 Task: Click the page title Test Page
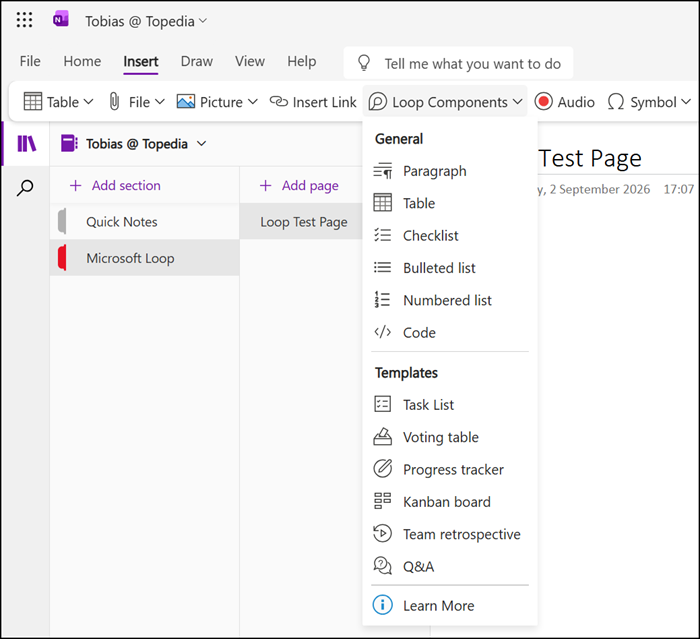pos(590,158)
